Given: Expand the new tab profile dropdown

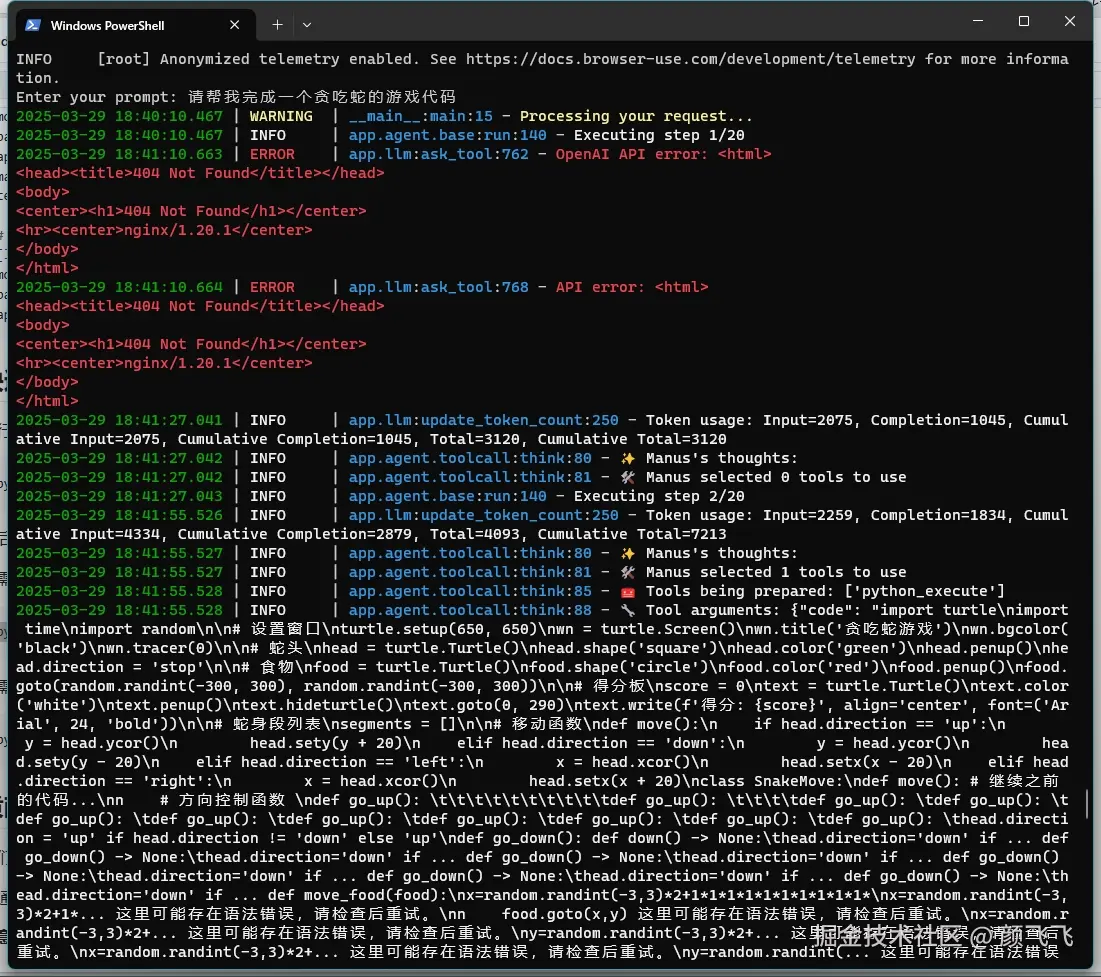Looking at the screenshot, I should click(x=307, y=25).
